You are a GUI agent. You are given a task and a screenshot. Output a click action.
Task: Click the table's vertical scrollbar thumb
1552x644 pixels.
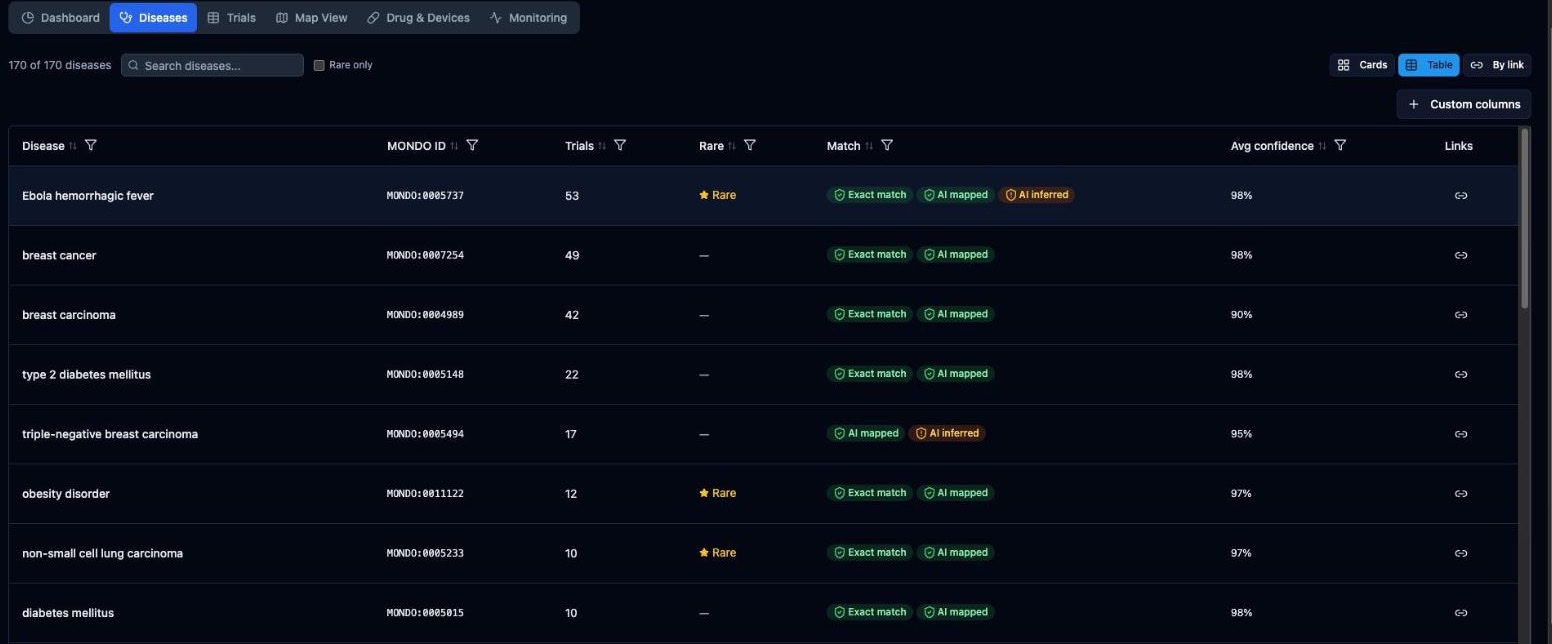pos(1525,218)
